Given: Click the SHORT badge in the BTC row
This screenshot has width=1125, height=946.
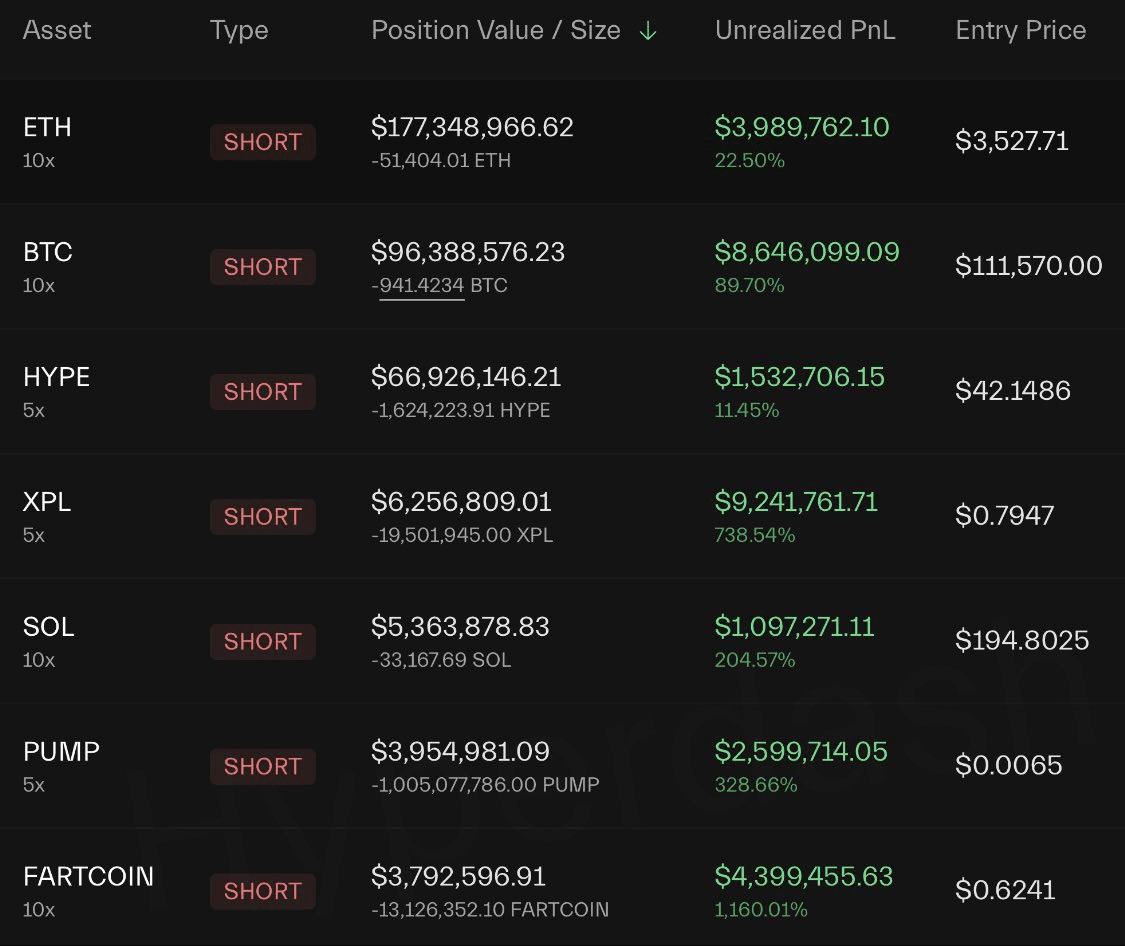Looking at the screenshot, I should point(263,267).
